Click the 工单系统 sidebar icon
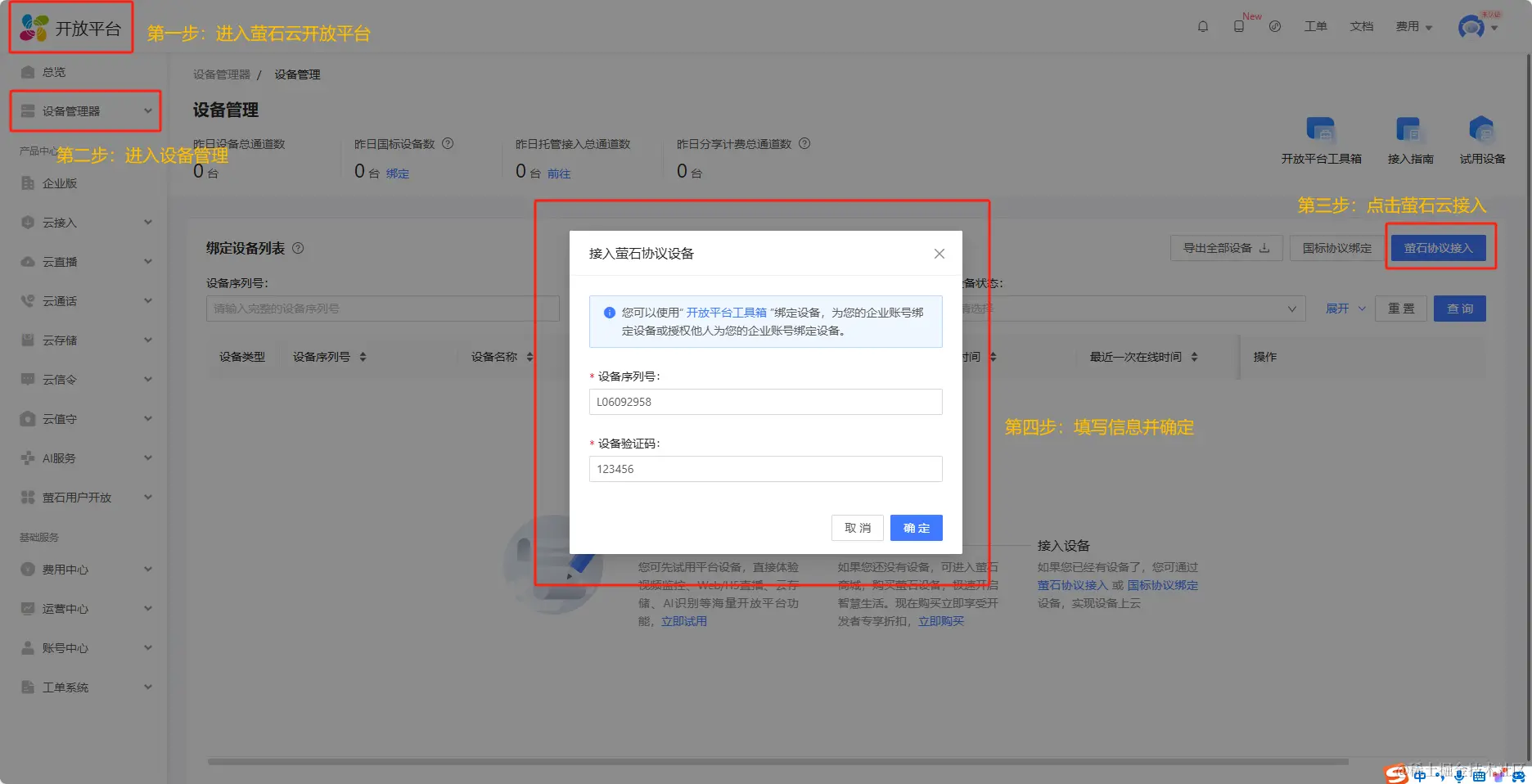Image resolution: width=1532 pixels, height=784 pixels. coord(28,687)
